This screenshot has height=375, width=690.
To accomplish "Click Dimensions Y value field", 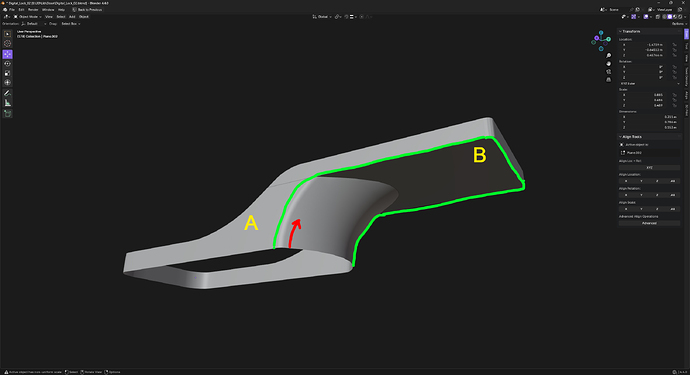I will [650, 122].
